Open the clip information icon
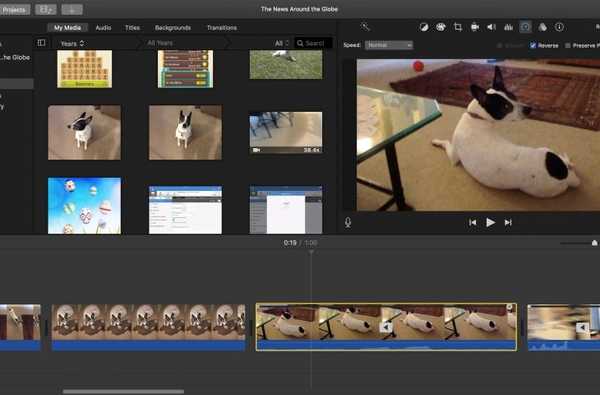This screenshot has height=395, width=600. click(559, 27)
